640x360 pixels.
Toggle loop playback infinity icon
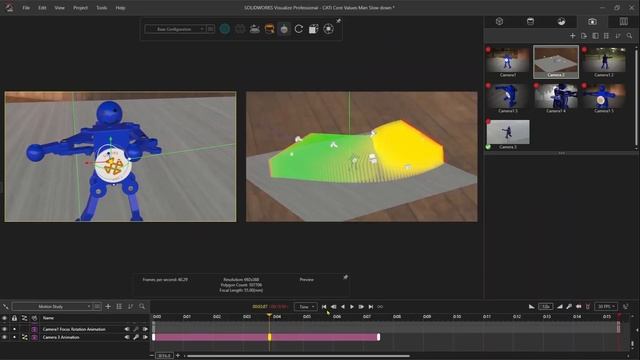[380, 307]
